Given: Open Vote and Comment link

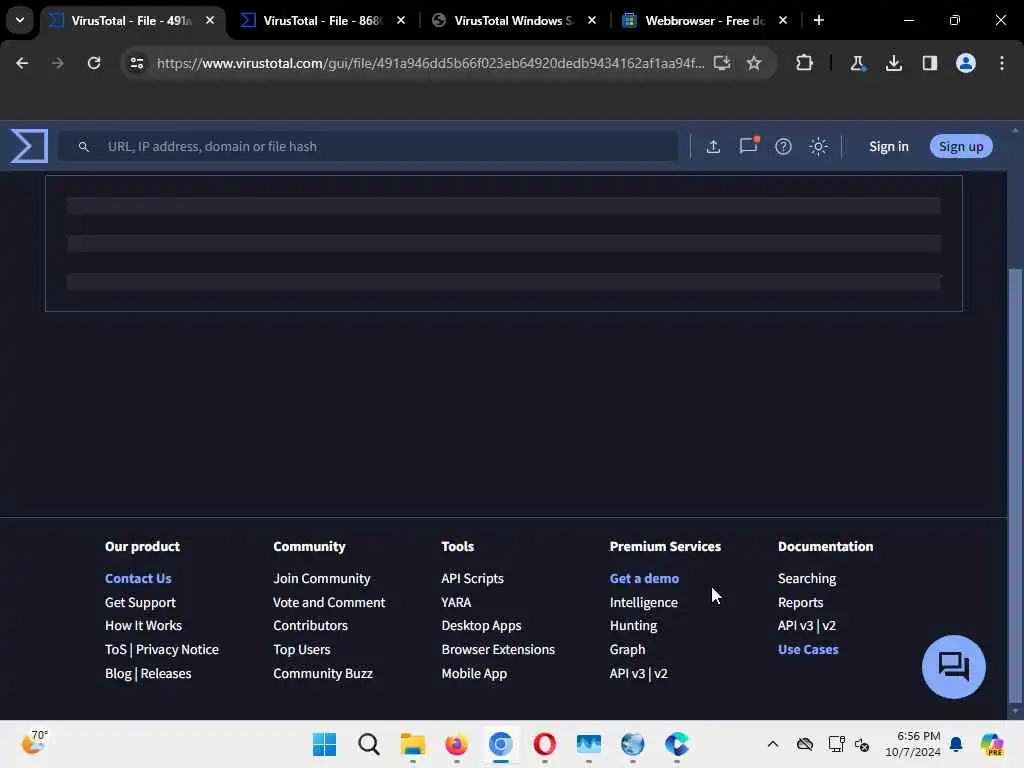Looking at the screenshot, I should [329, 602].
